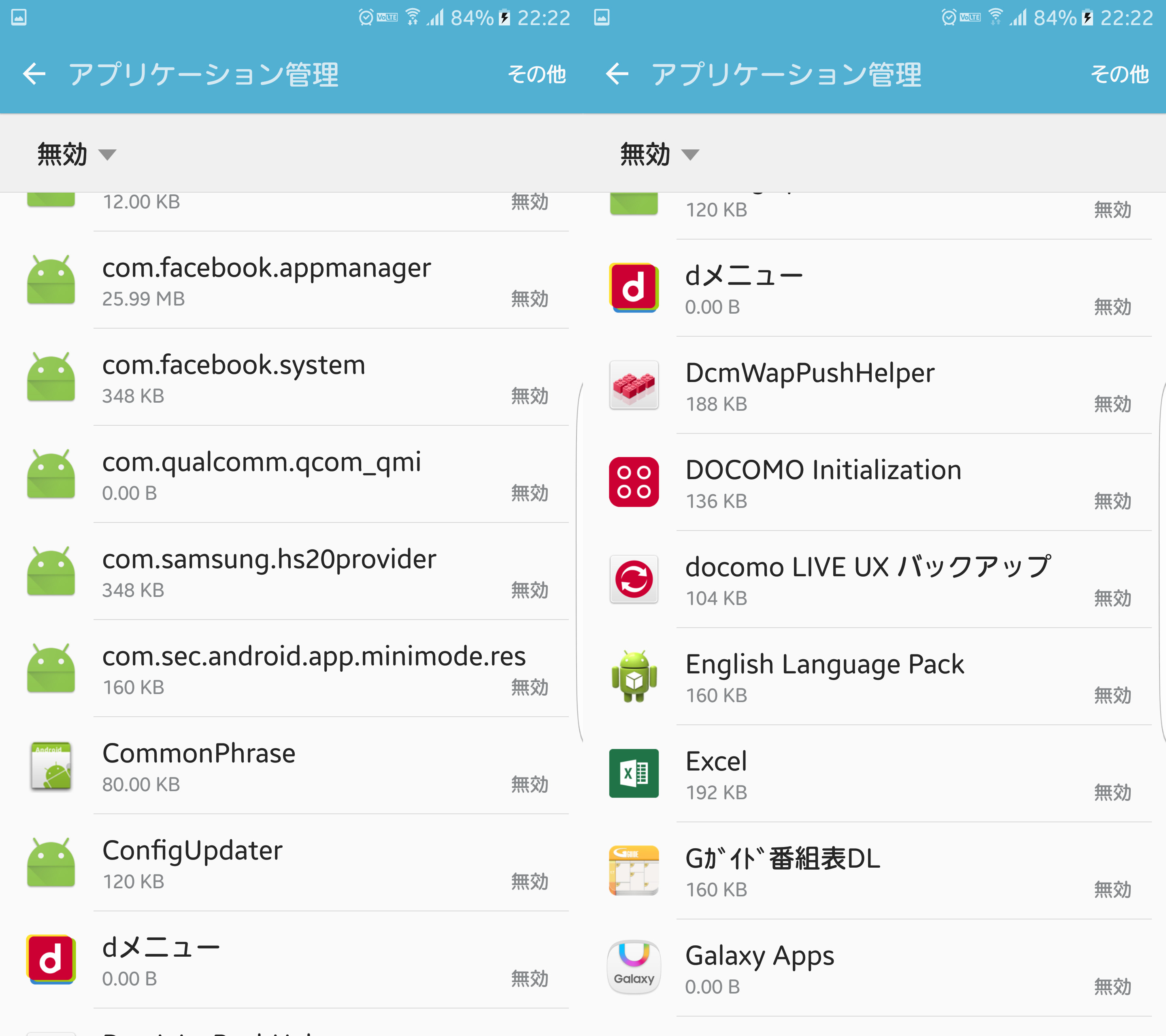Tap the DcmWapPushHelper brick icon
The image size is (1166, 1036).
(x=634, y=385)
